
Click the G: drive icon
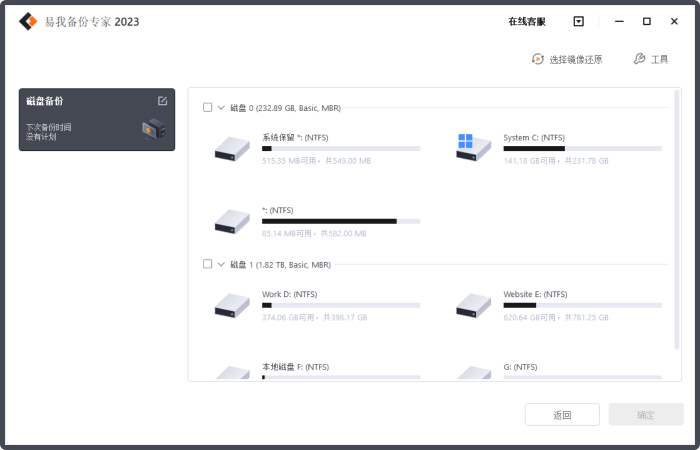click(x=473, y=372)
